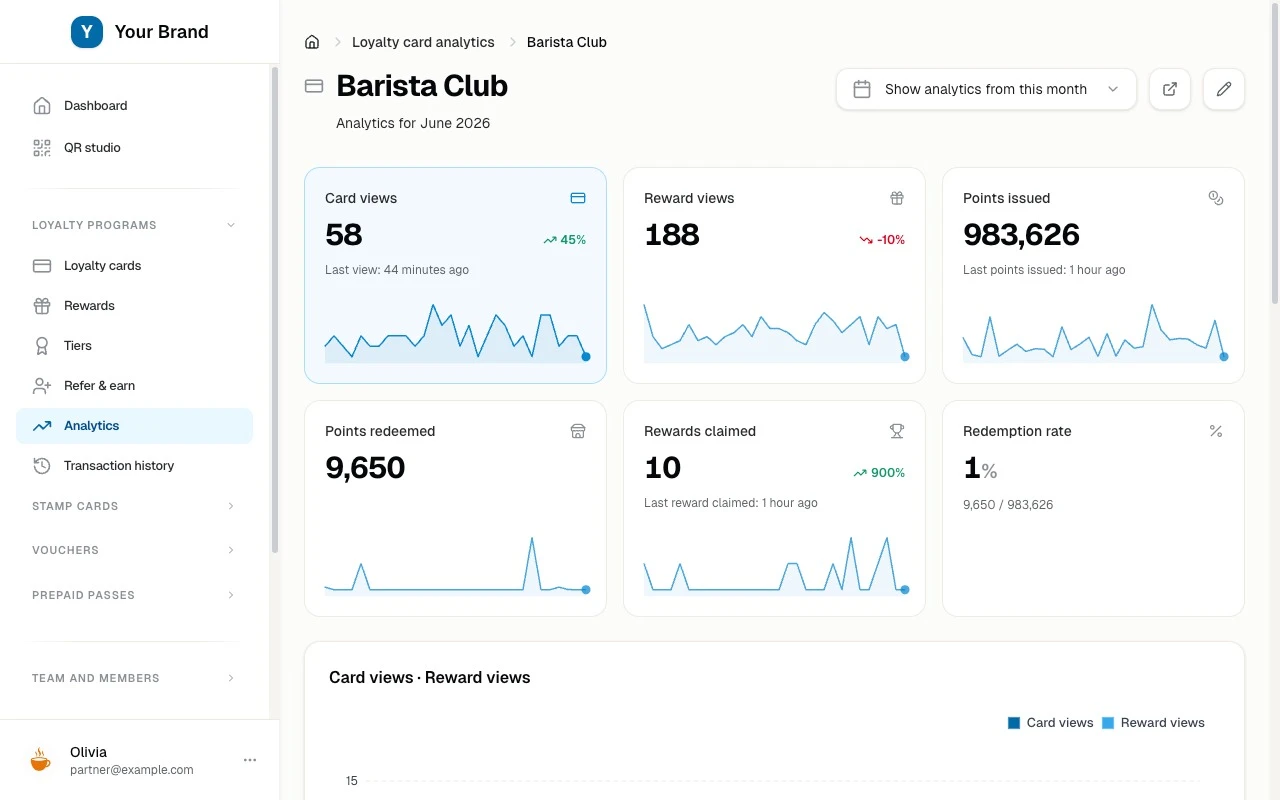This screenshot has height=800, width=1280.
Task: Click the card icon on the Card views tile
Action: click(x=578, y=198)
